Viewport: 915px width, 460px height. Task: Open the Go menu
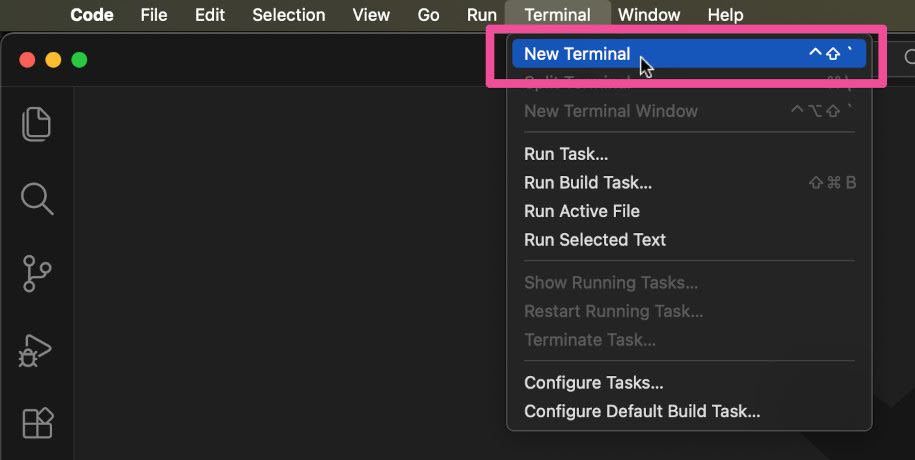[x=428, y=15]
